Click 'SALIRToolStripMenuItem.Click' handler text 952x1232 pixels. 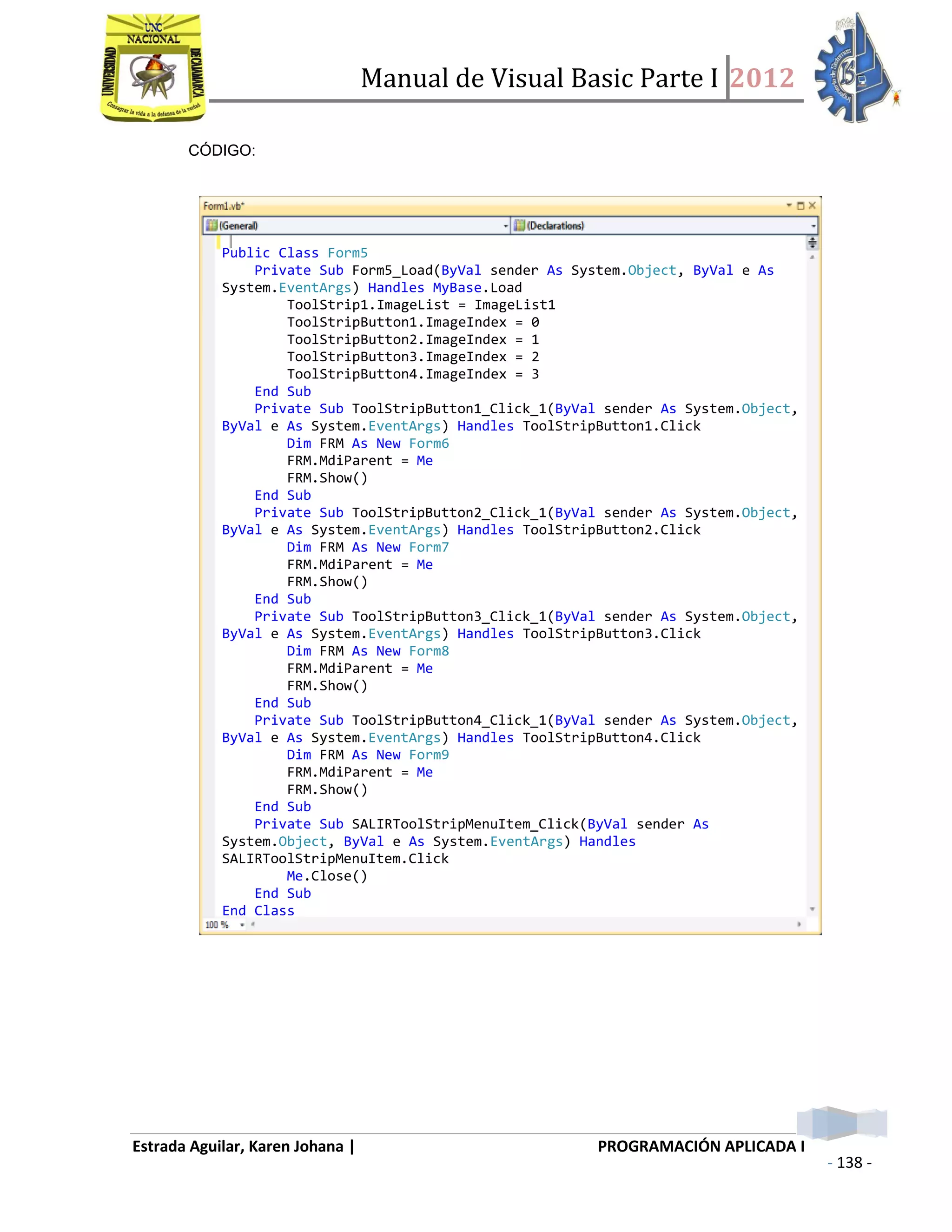(335, 859)
